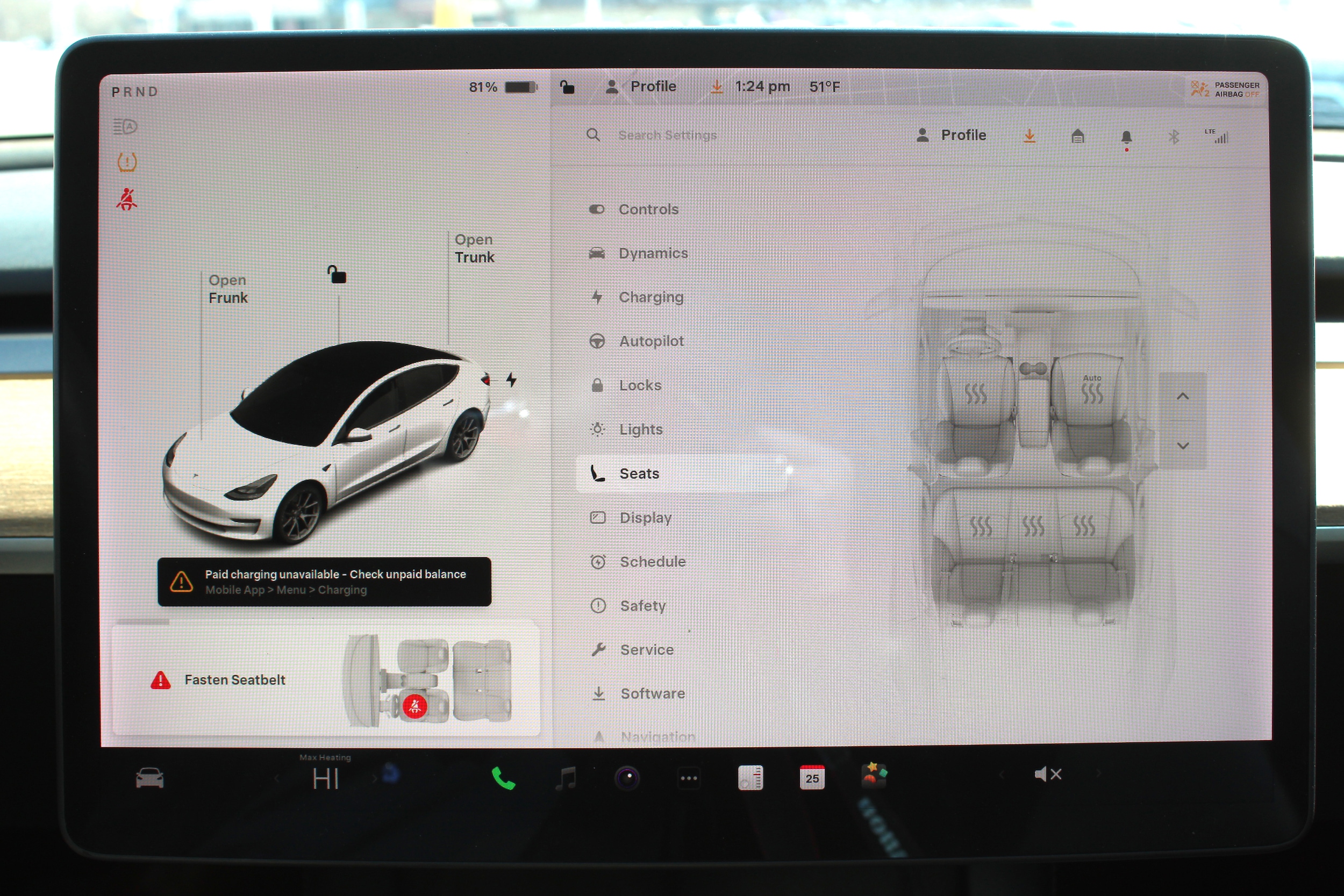
Task: Open the Charging settings menu
Action: (650, 297)
